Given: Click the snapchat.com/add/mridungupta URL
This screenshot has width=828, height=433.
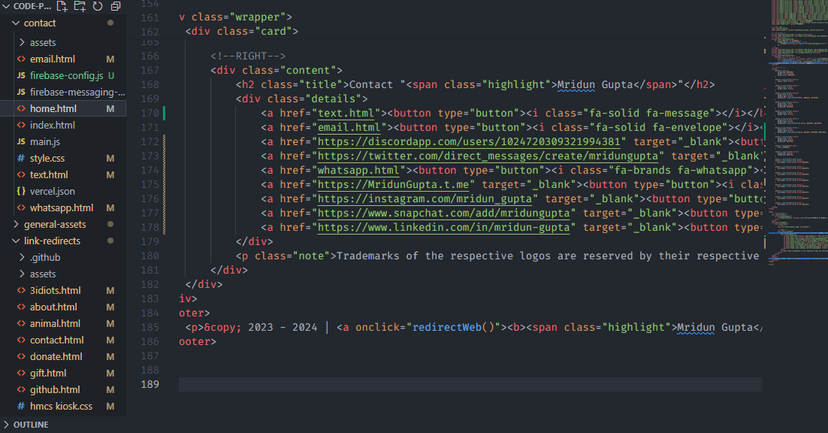Looking at the screenshot, I should (x=444, y=213).
